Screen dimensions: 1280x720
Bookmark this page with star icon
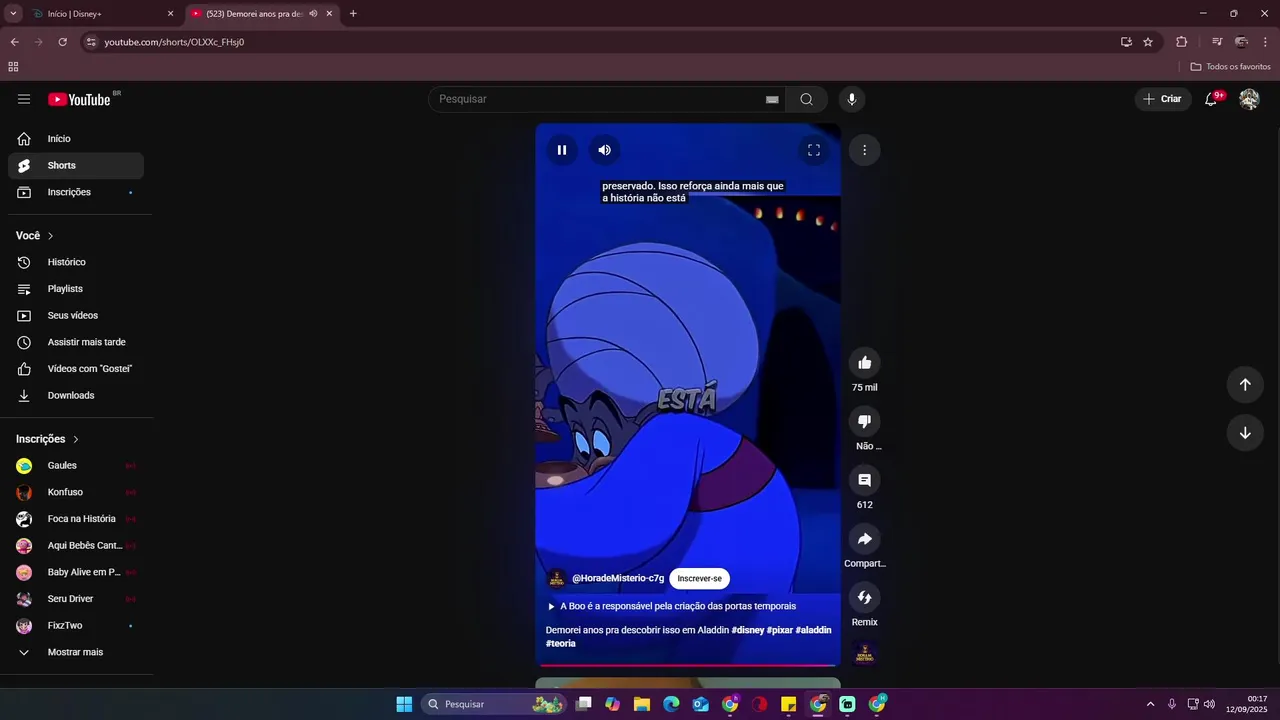1148,42
